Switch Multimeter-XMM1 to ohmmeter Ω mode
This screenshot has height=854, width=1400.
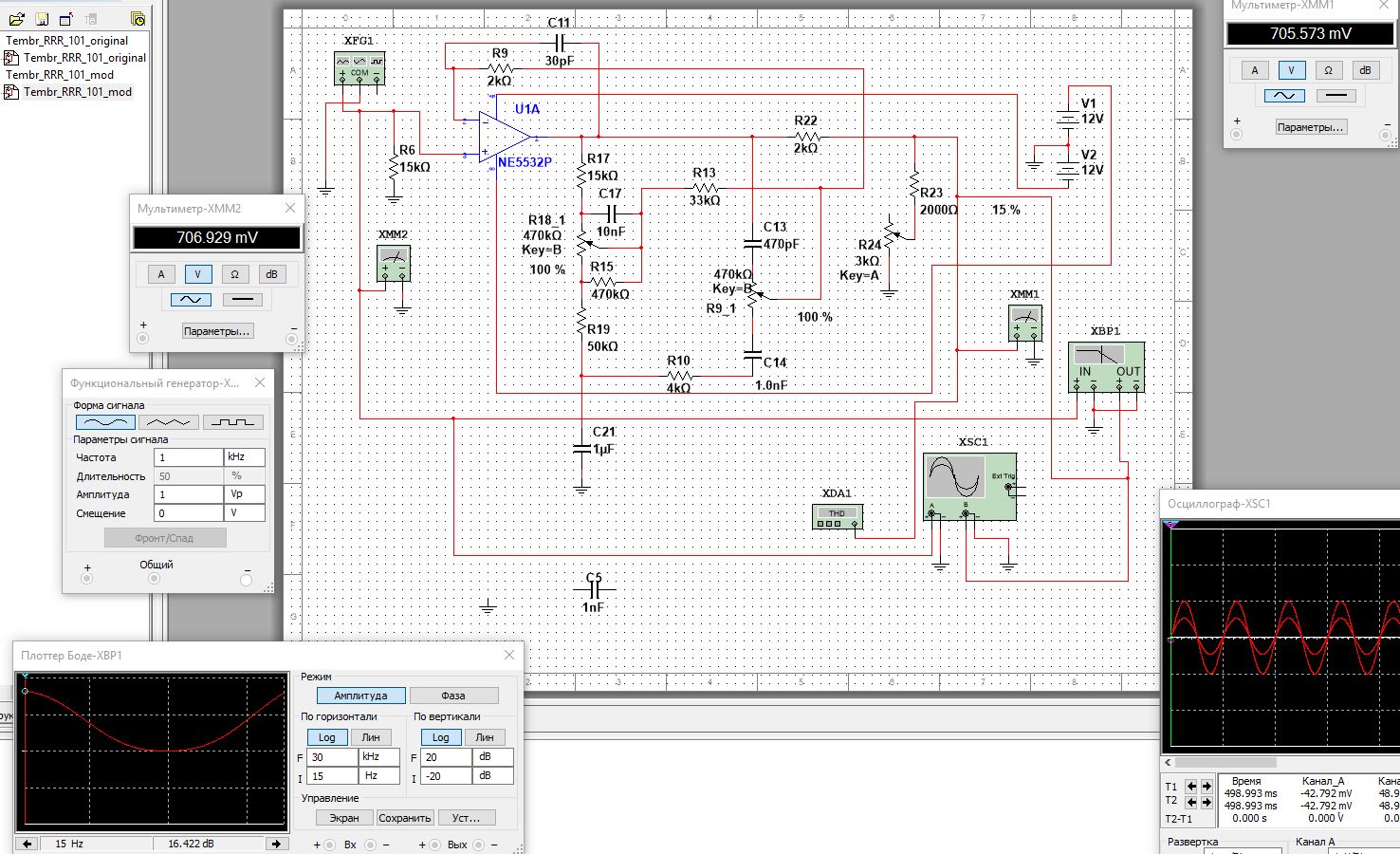click(x=1328, y=70)
